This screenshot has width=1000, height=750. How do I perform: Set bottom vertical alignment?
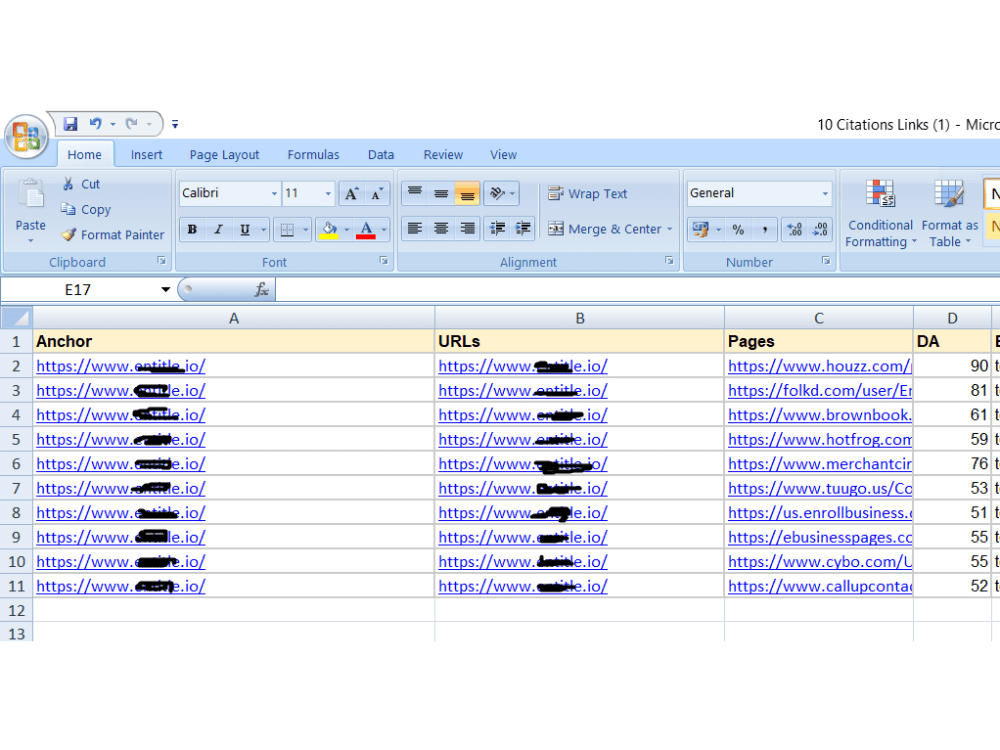pyautogui.click(x=467, y=193)
